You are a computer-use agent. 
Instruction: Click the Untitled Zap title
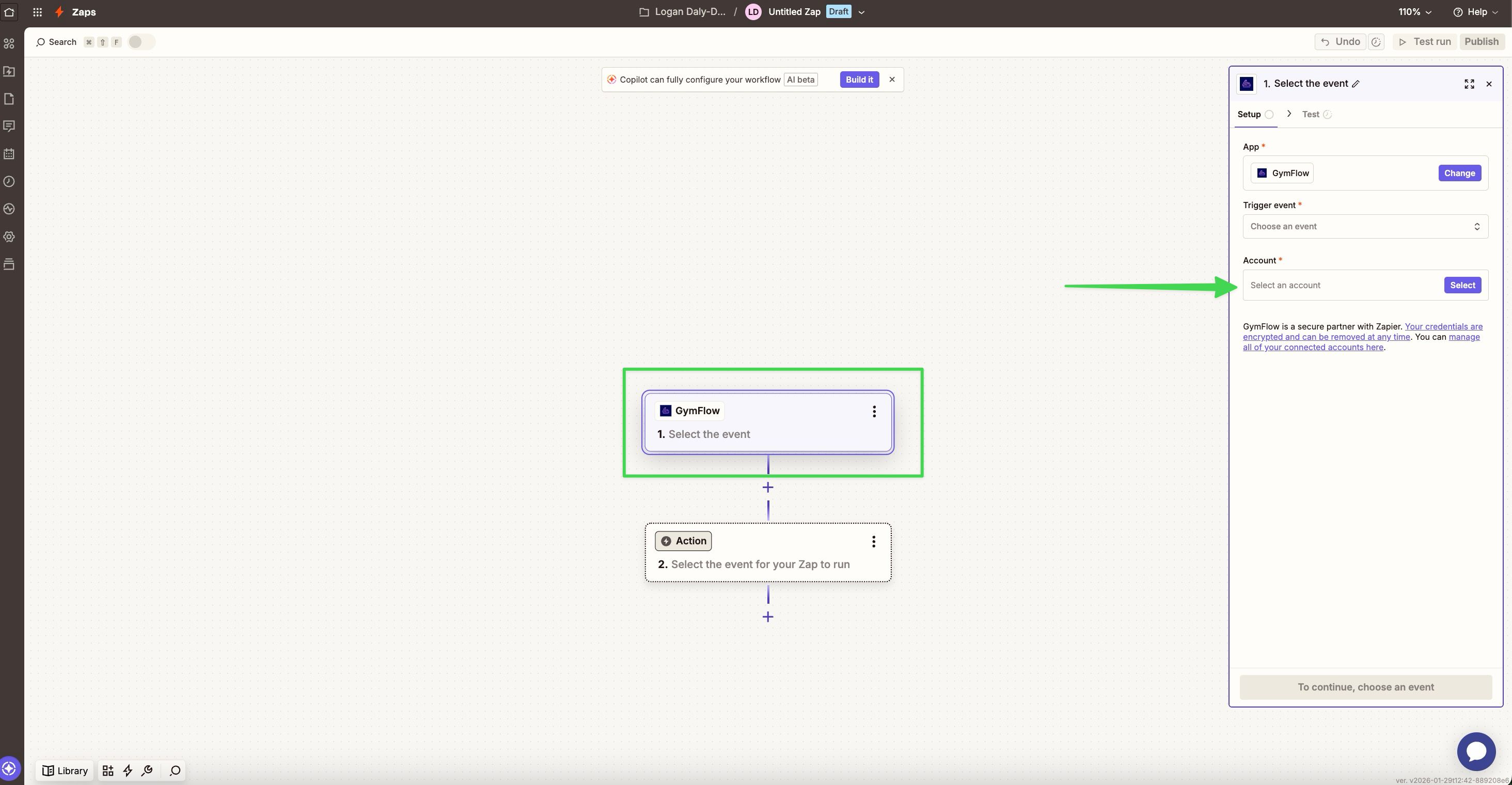coord(794,12)
